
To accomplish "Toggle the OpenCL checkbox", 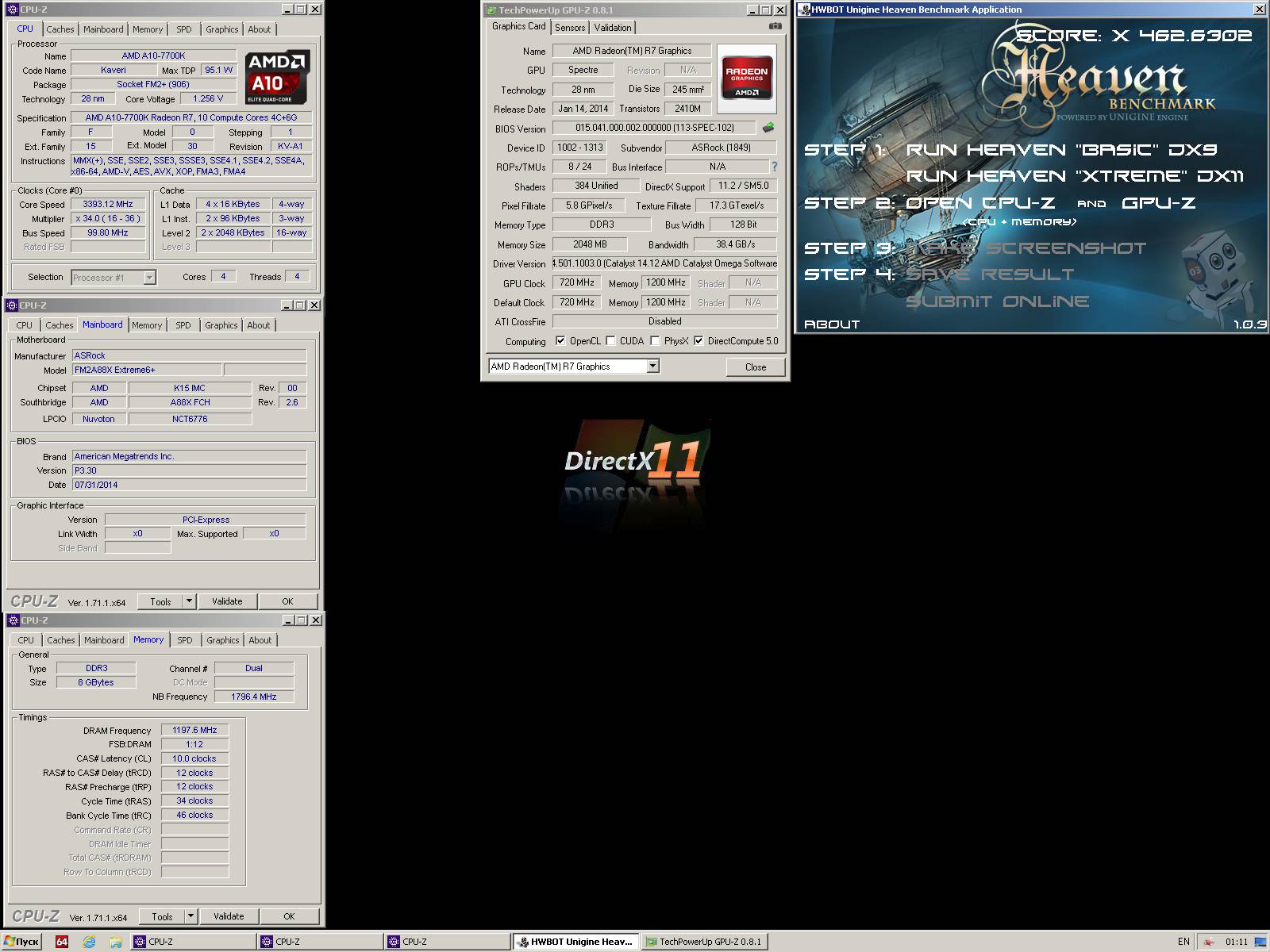I will click(560, 341).
